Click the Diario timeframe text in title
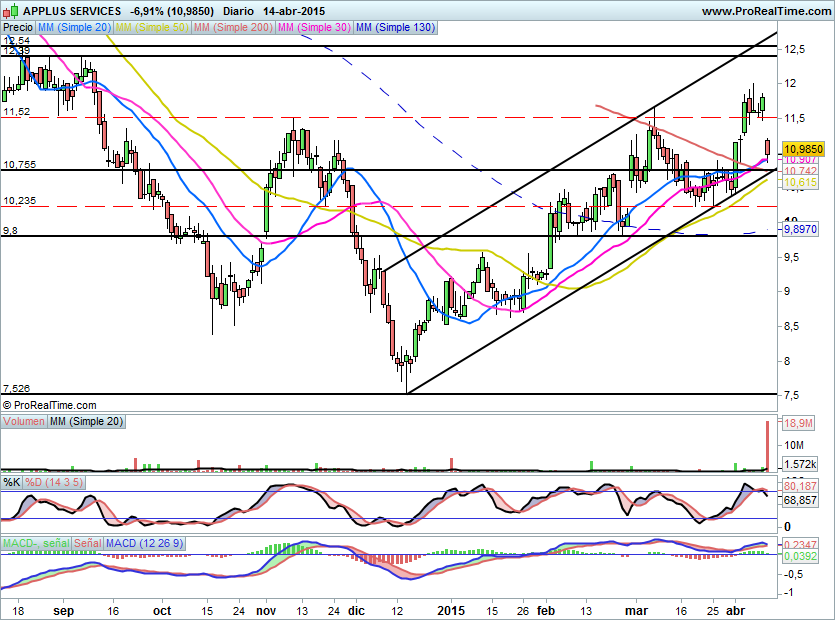 pos(238,11)
